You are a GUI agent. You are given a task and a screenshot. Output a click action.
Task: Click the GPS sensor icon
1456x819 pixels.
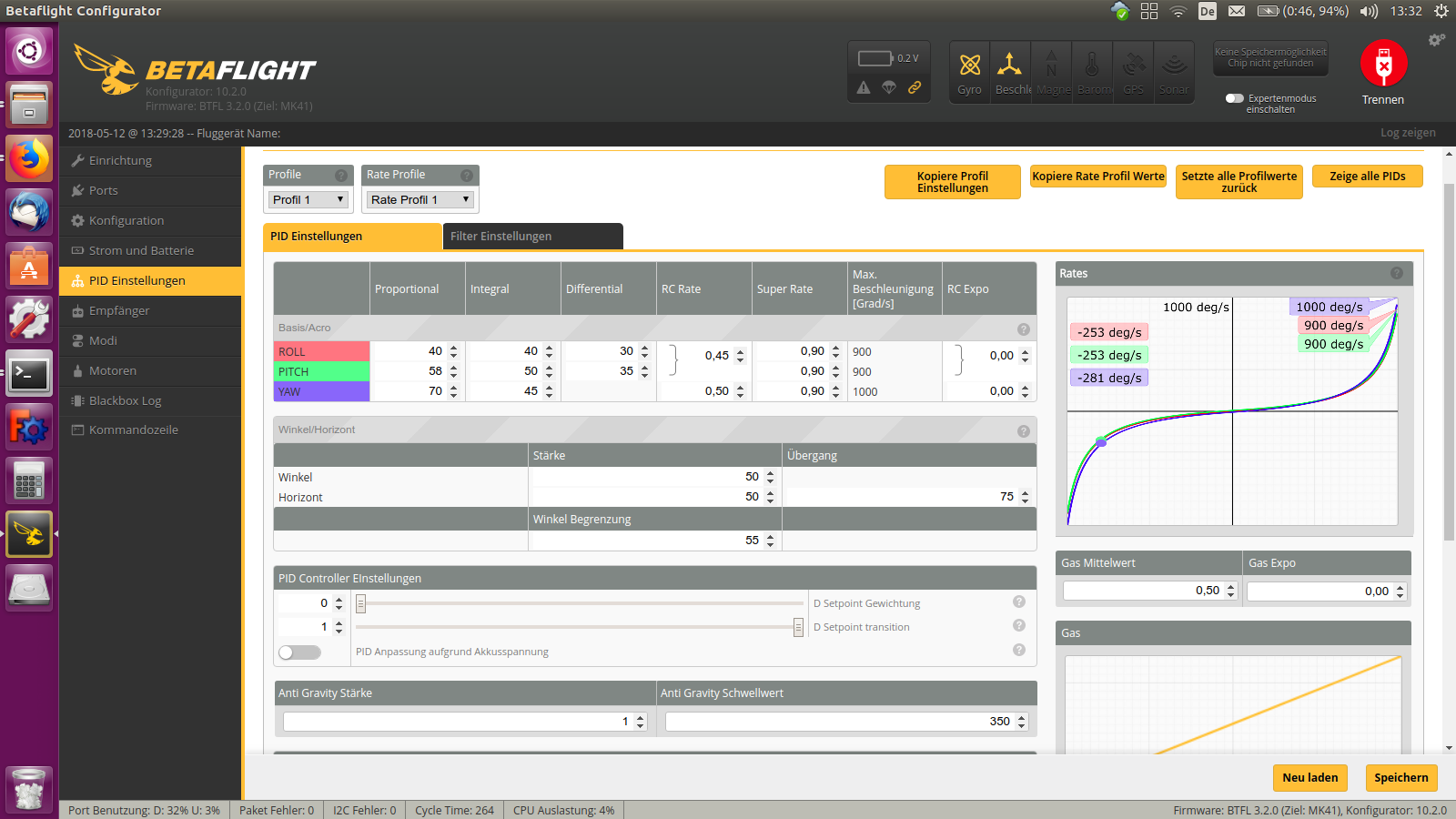pyautogui.click(x=1134, y=65)
